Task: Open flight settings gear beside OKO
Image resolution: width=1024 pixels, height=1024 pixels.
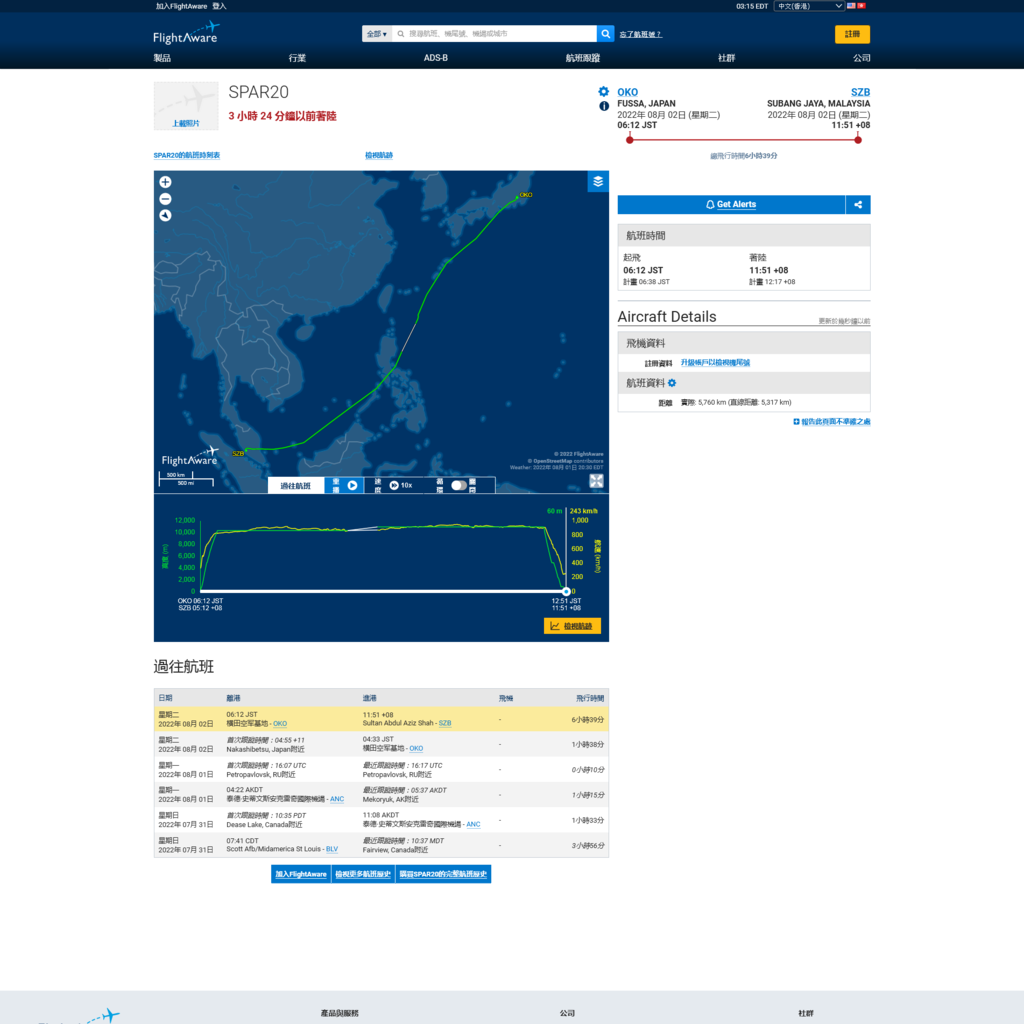Action: pos(603,91)
